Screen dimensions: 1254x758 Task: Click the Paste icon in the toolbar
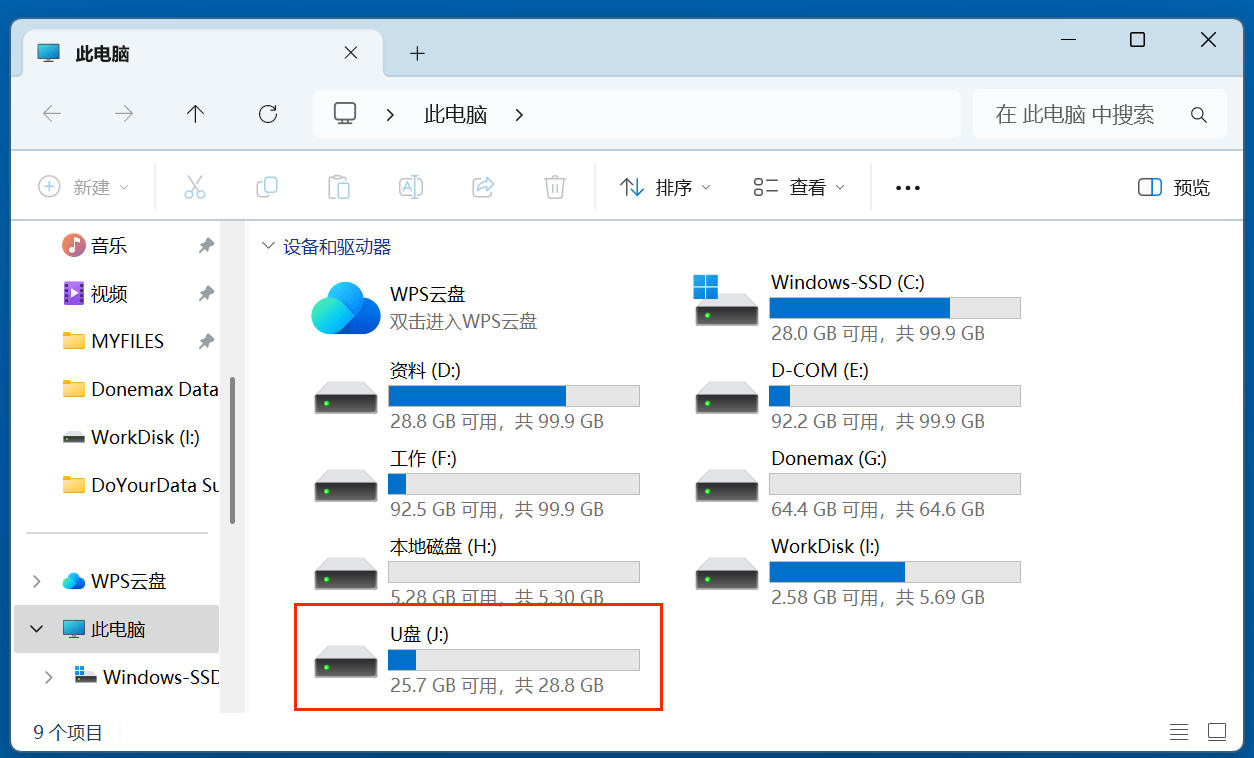pos(338,186)
